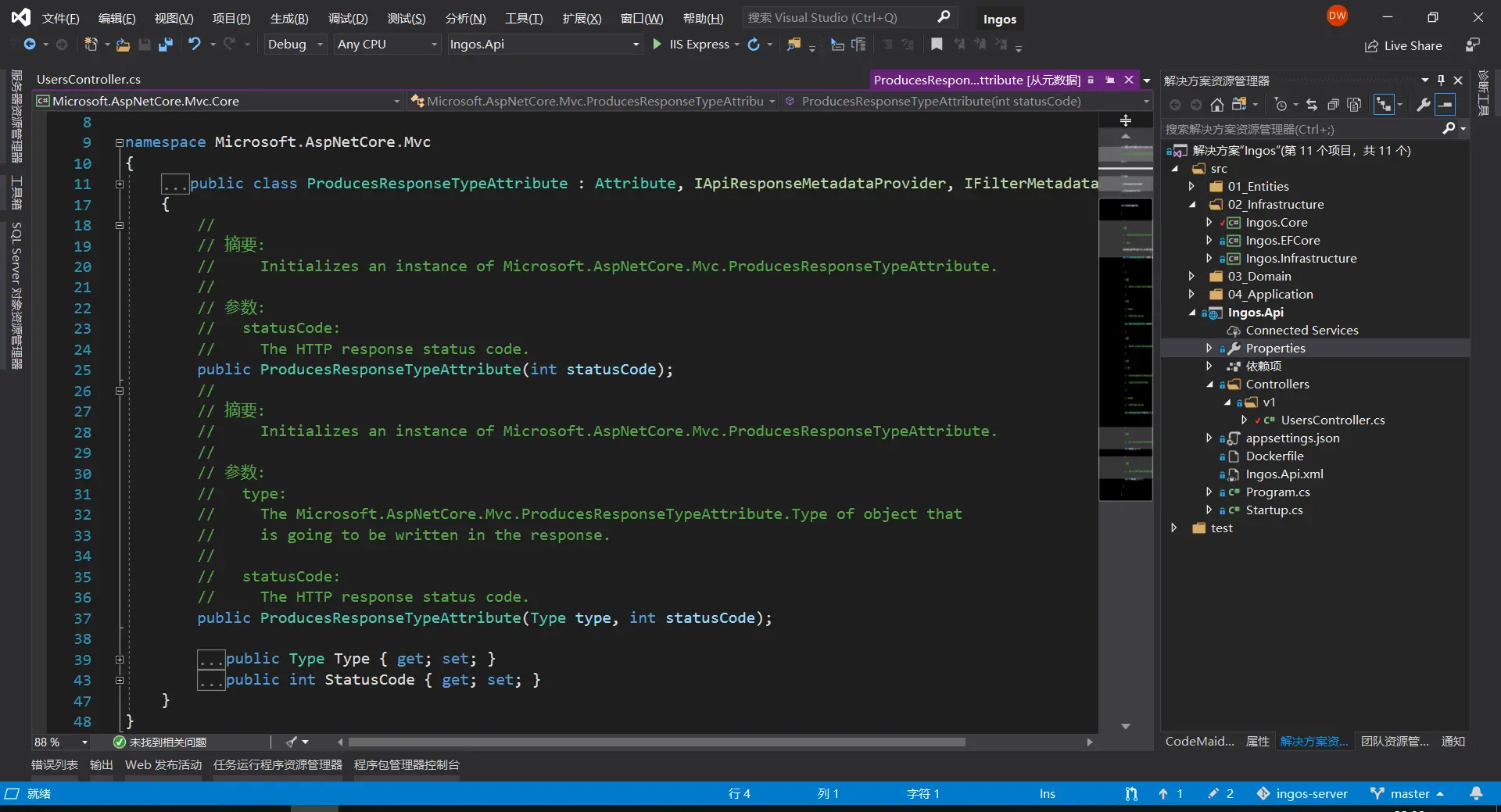Click the Save All toolbar icon

165,45
